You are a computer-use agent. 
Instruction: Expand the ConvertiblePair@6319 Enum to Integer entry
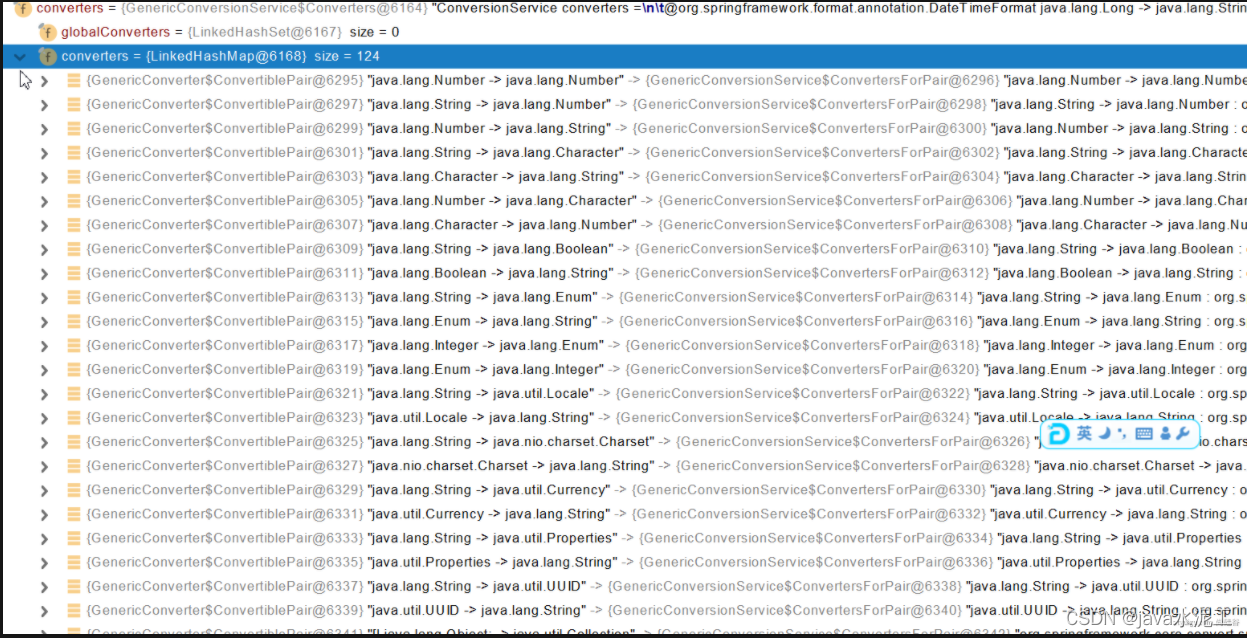[x=44, y=369]
